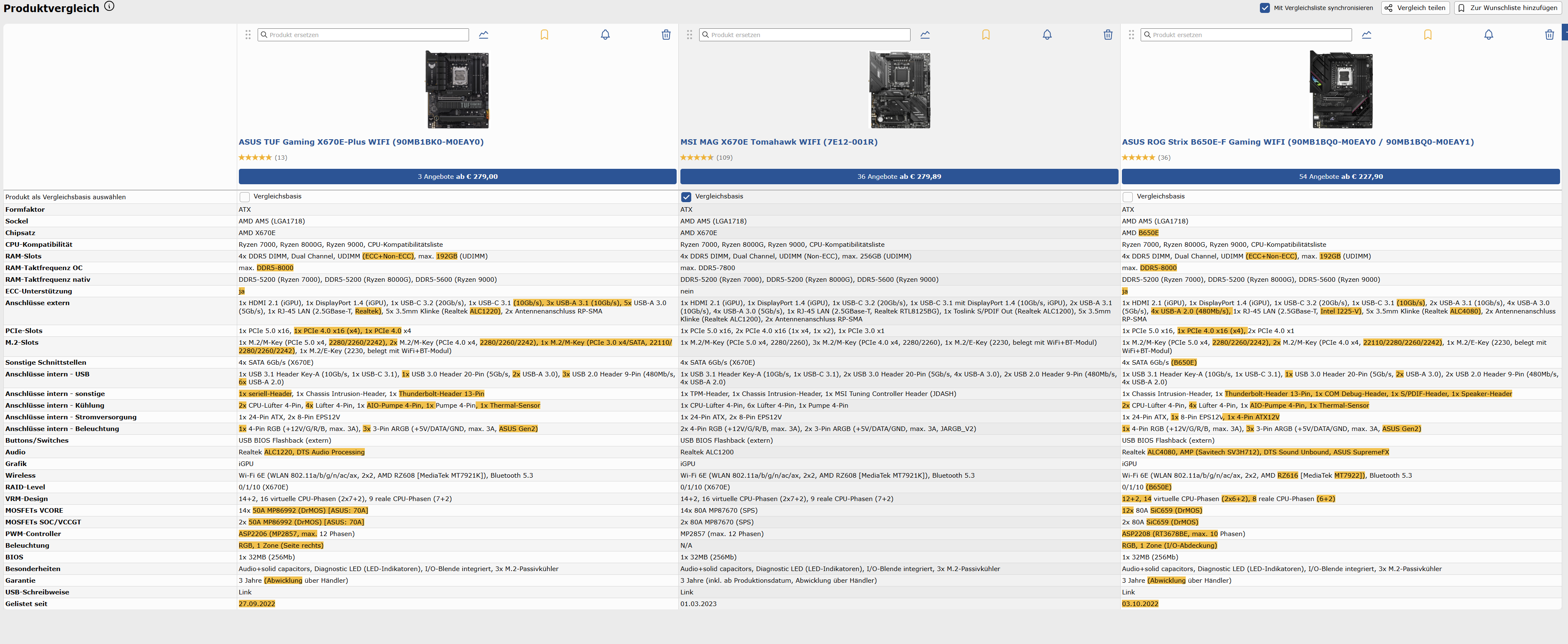
Task: Uncheck MSI MAG Tomahawk Vergleichsbasis checkbox
Action: tap(686, 197)
